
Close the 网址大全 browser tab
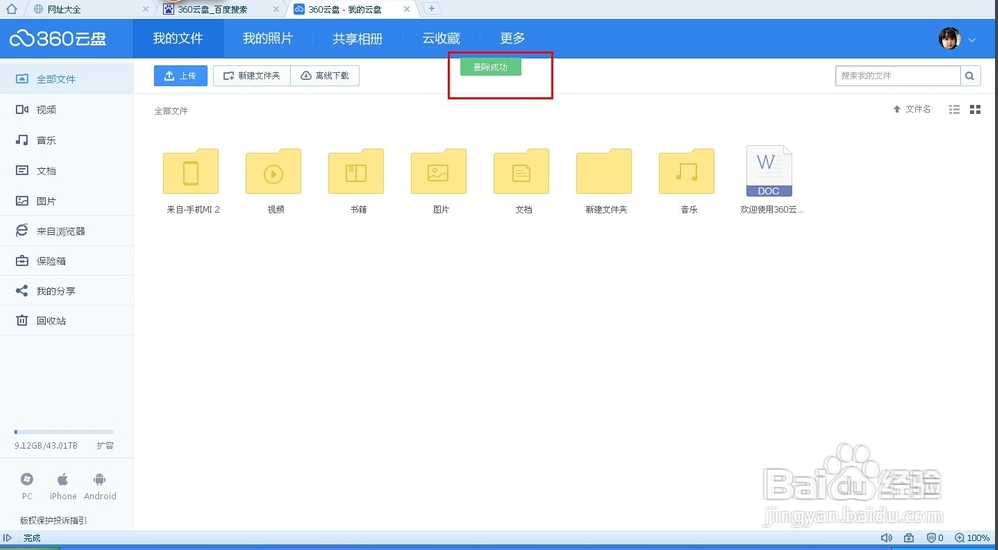click(x=146, y=10)
